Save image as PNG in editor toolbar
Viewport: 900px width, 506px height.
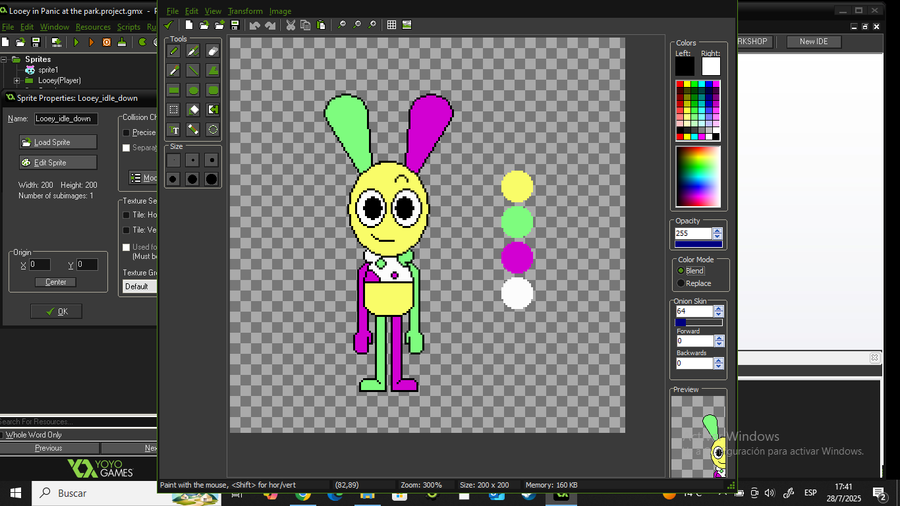(235, 25)
